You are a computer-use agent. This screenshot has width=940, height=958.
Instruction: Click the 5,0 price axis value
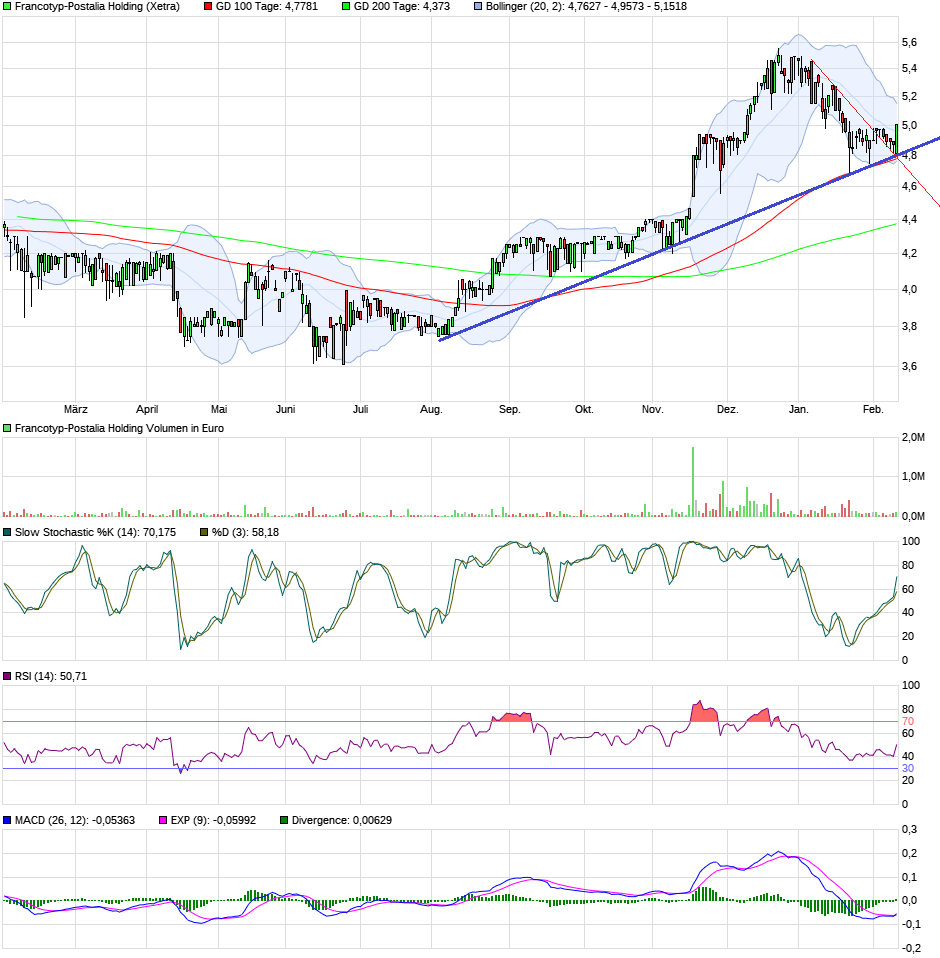pyautogui.click(x=909, y=125)
